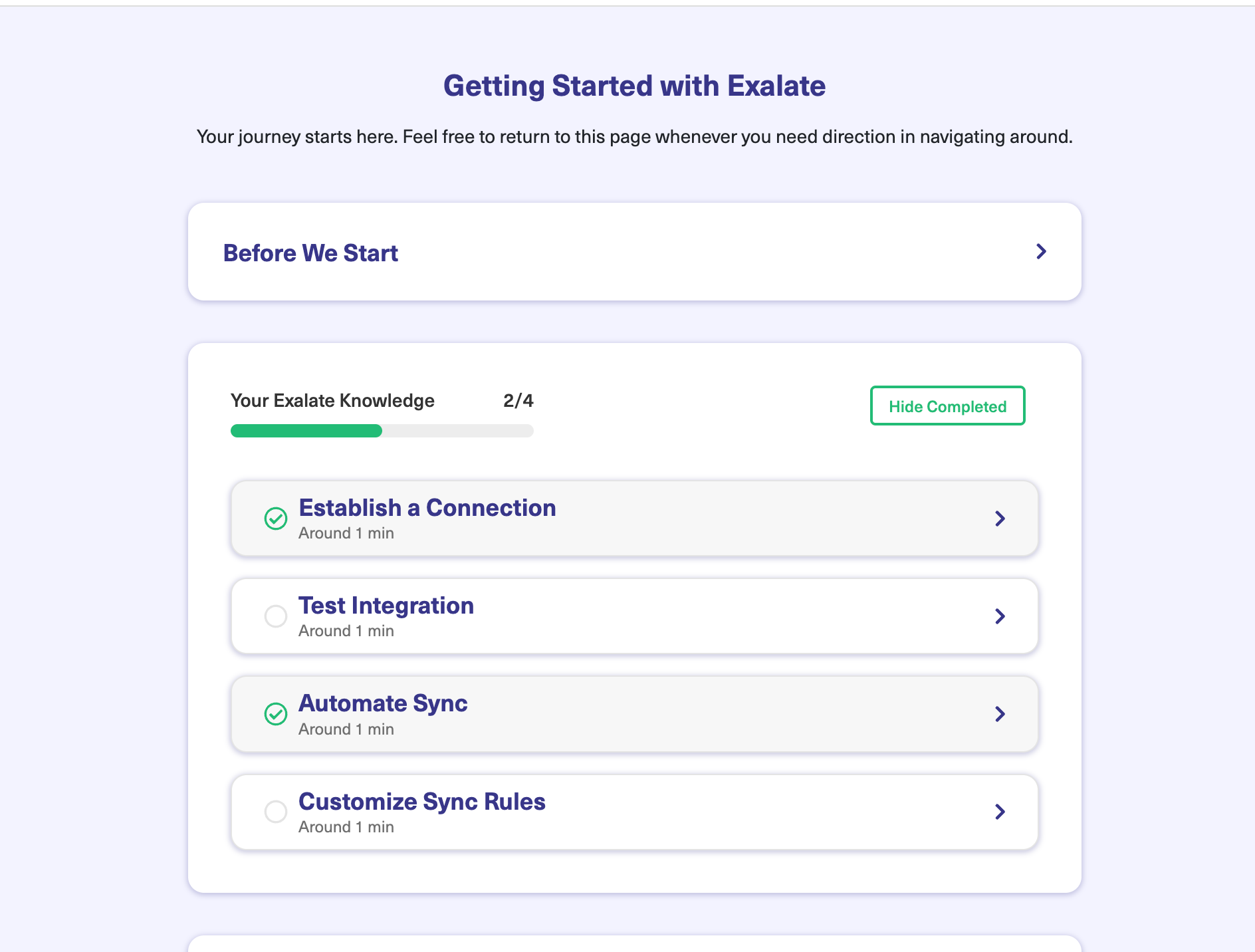Expand the Before We Start chevron
The image size is (1255, 952).
(x=1041, y=252)
